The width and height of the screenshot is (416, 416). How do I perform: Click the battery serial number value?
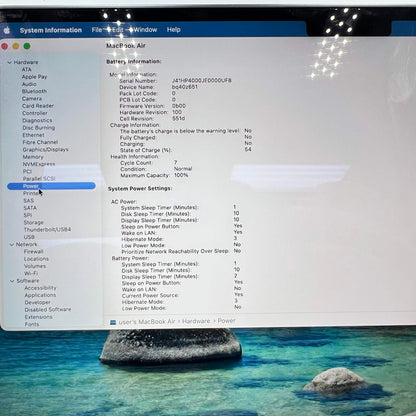[202, 81]
